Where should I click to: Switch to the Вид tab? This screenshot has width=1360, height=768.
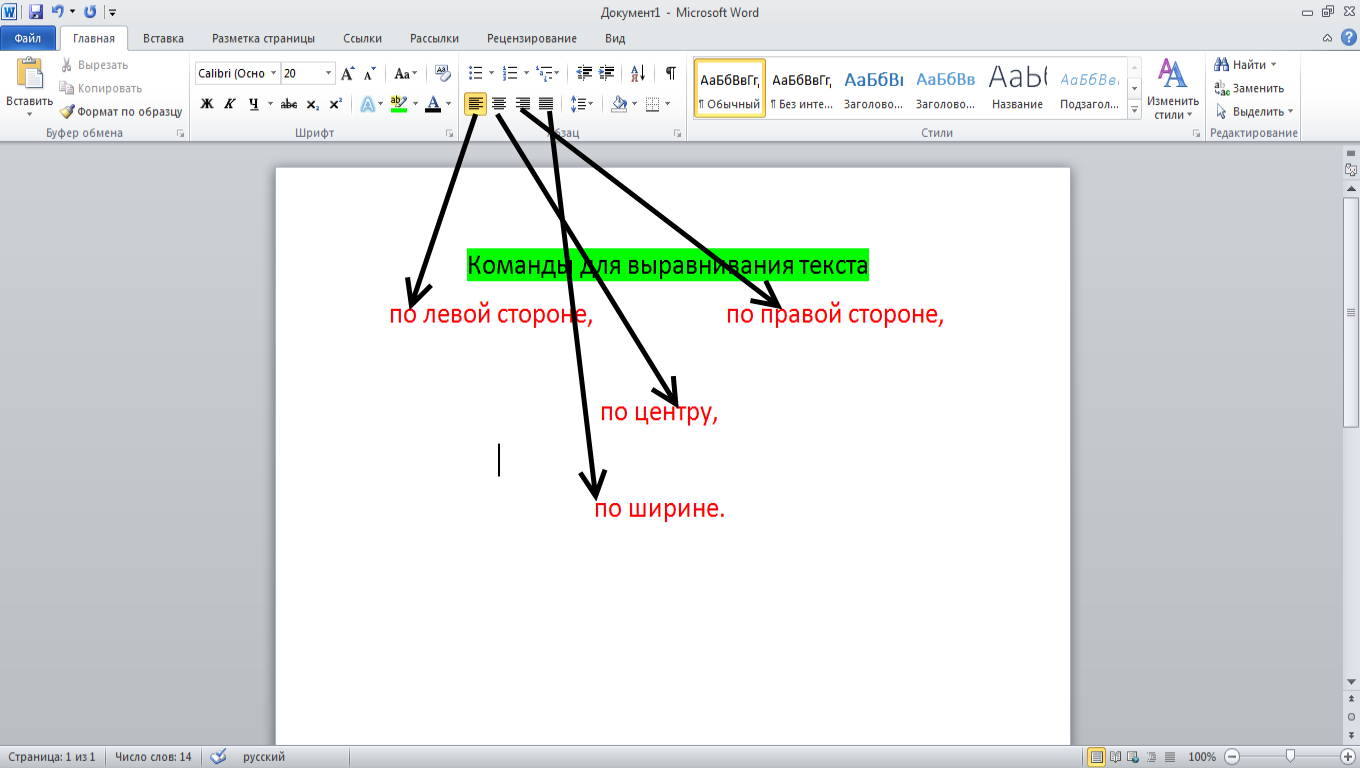point(615,39)
